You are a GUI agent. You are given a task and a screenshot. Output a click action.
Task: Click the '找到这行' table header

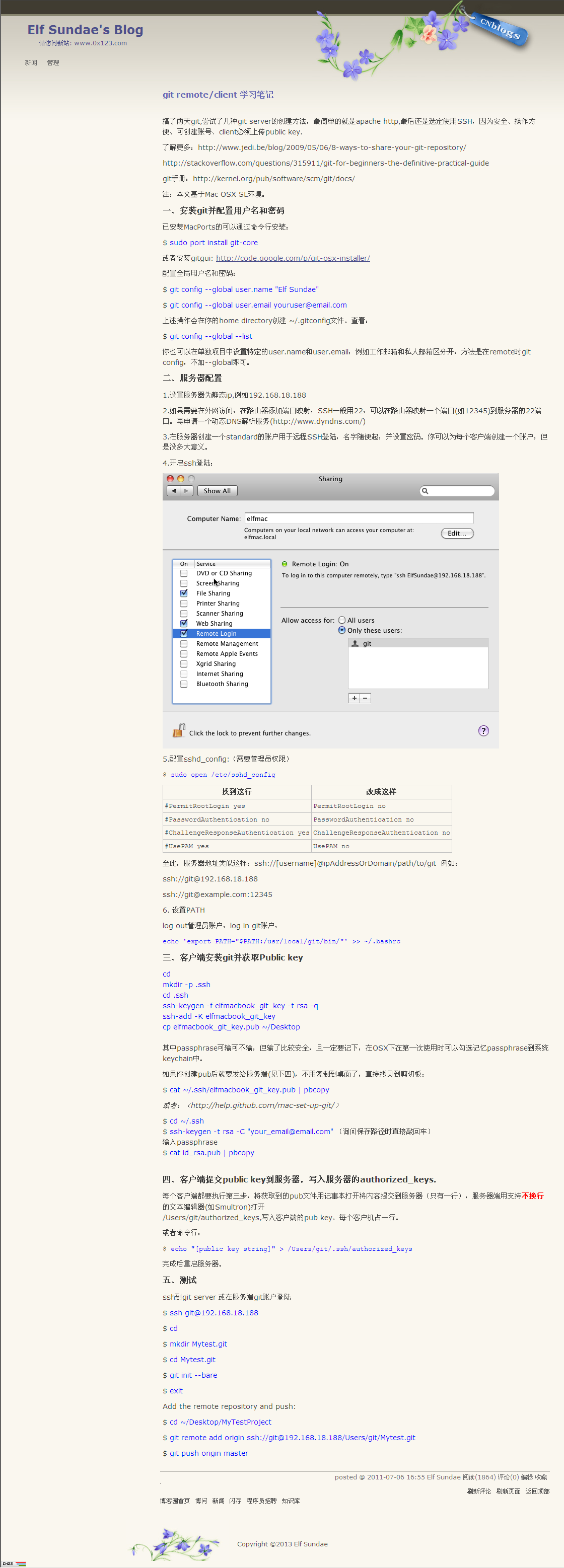(237, 792)
